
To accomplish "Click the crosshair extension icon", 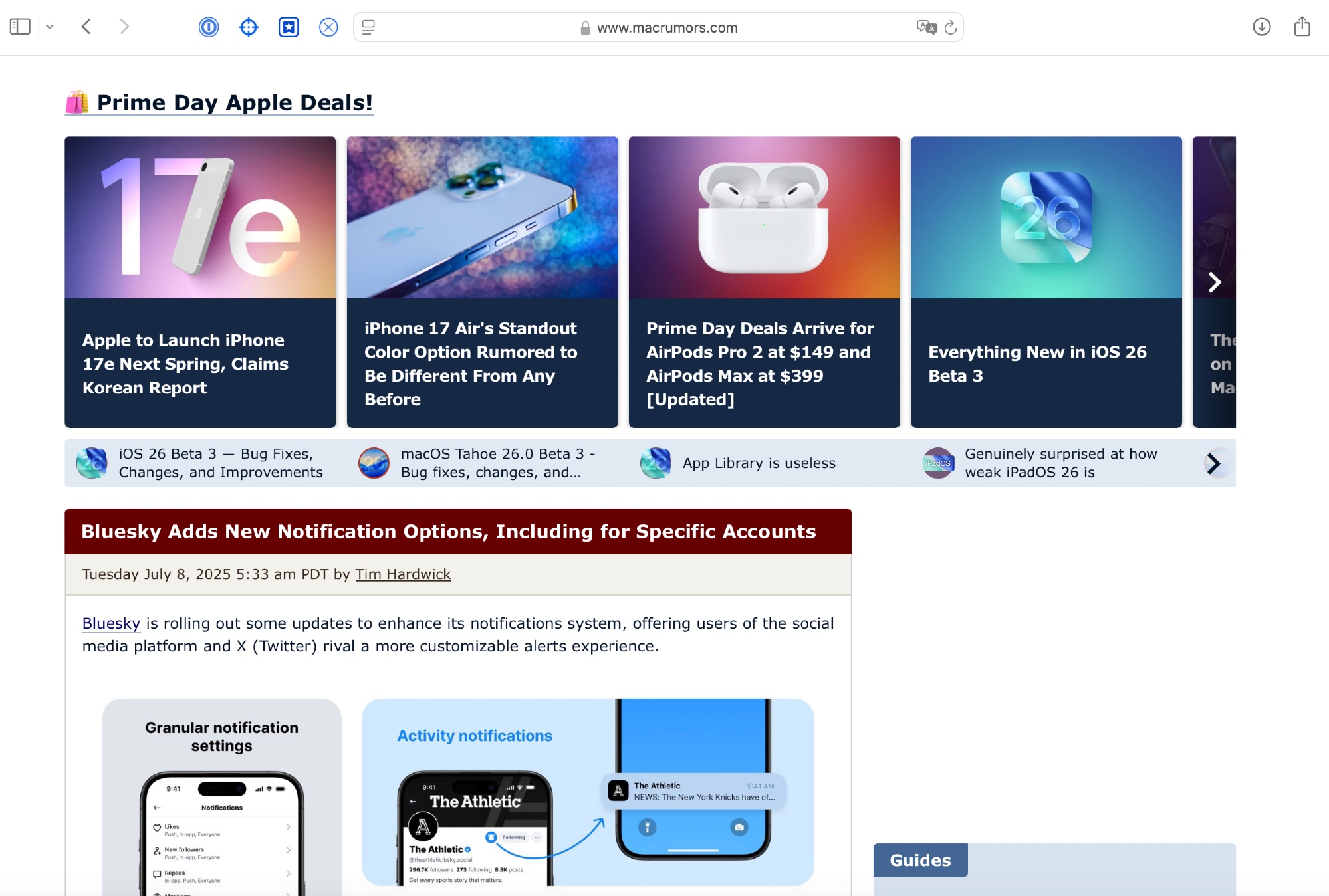I will pyautogui.click(x=249, y=27).
